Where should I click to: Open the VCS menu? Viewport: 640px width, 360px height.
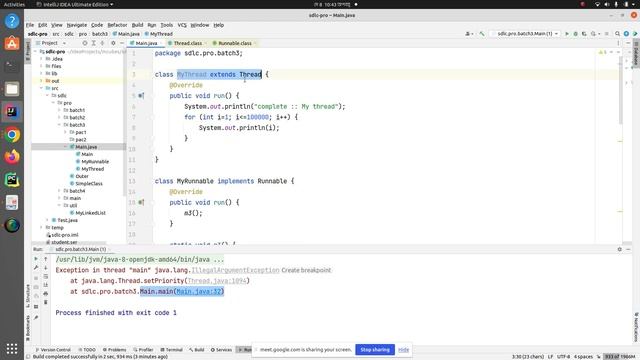(182, 25)
